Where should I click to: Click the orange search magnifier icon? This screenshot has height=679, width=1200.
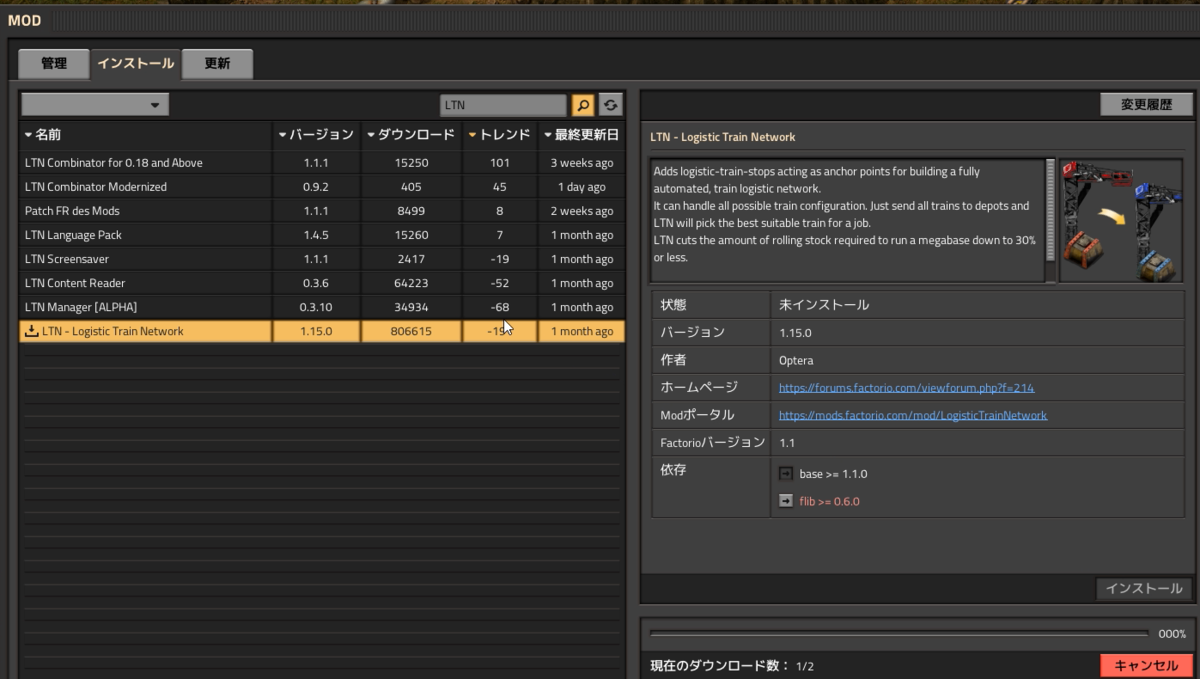tap(582, 105)
